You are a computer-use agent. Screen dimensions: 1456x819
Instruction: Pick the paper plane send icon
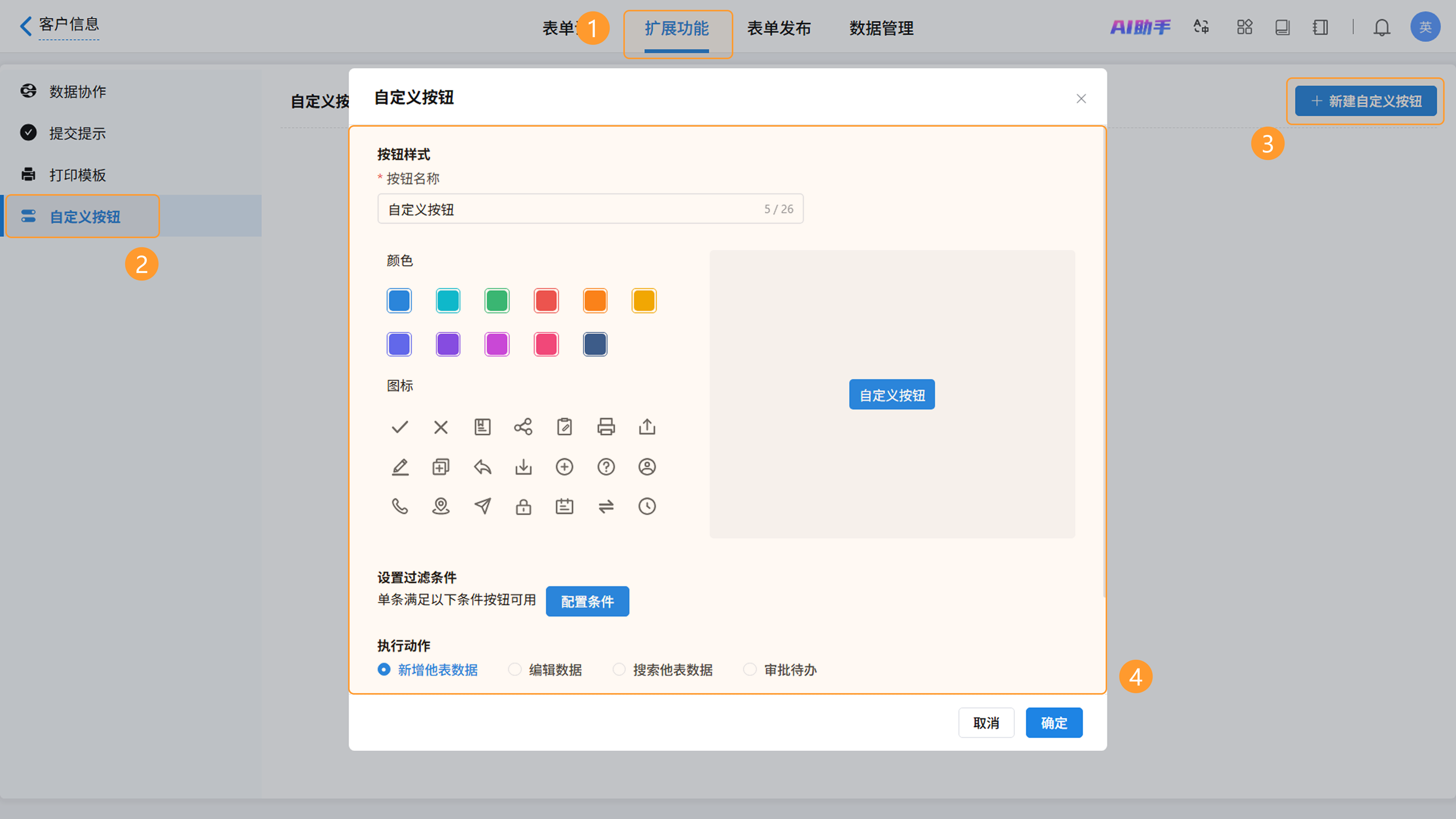482,506
